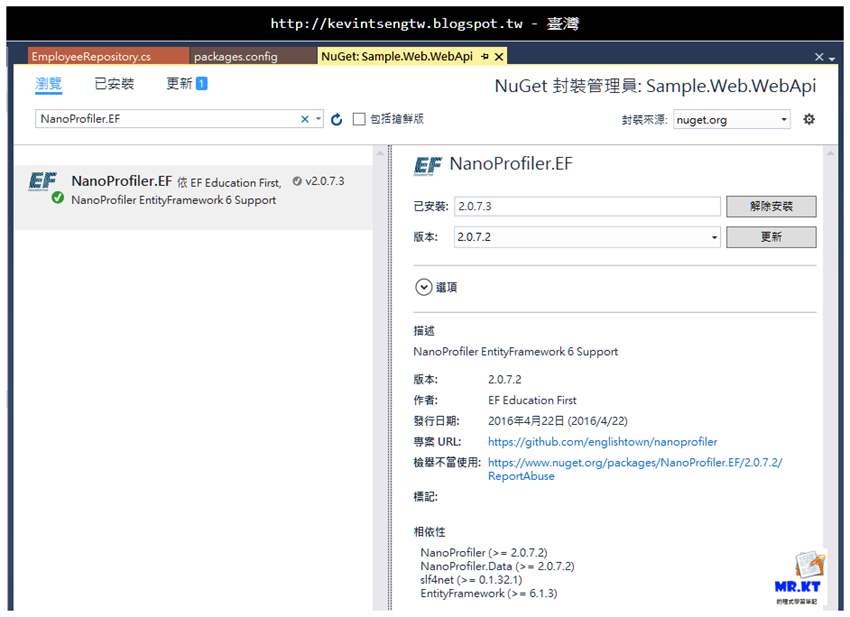850x617 pixels.
Task: Switch to the 已安裝 installed tab
Action: tap(114, 83)
